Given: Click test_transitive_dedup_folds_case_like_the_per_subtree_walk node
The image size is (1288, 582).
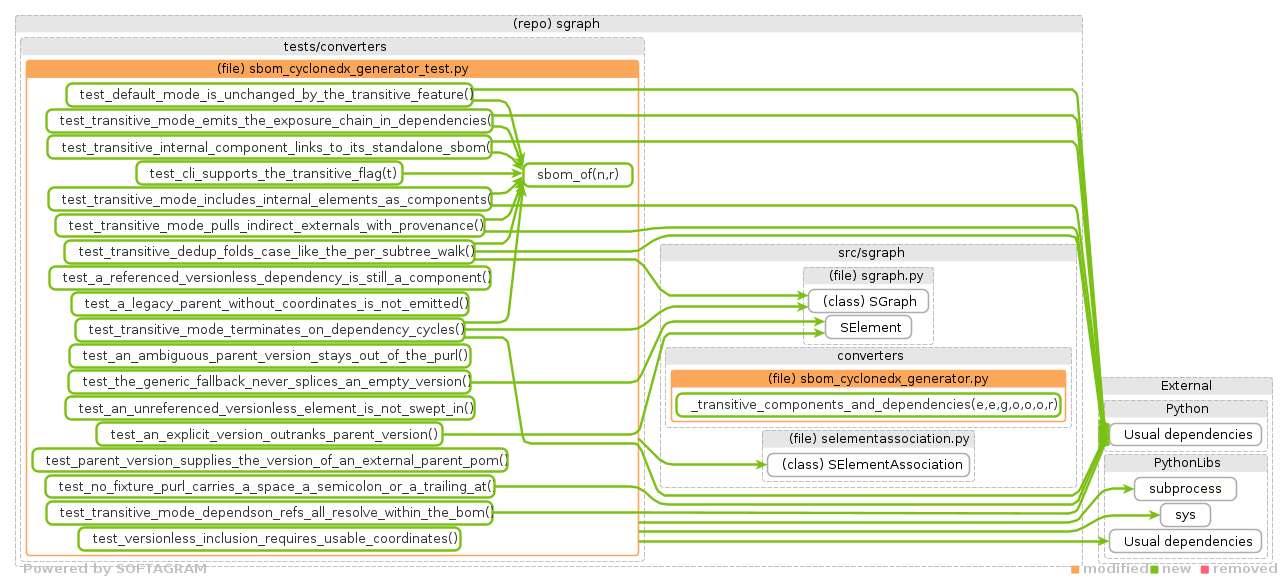Looking at the screenshot, I should 270,251.
